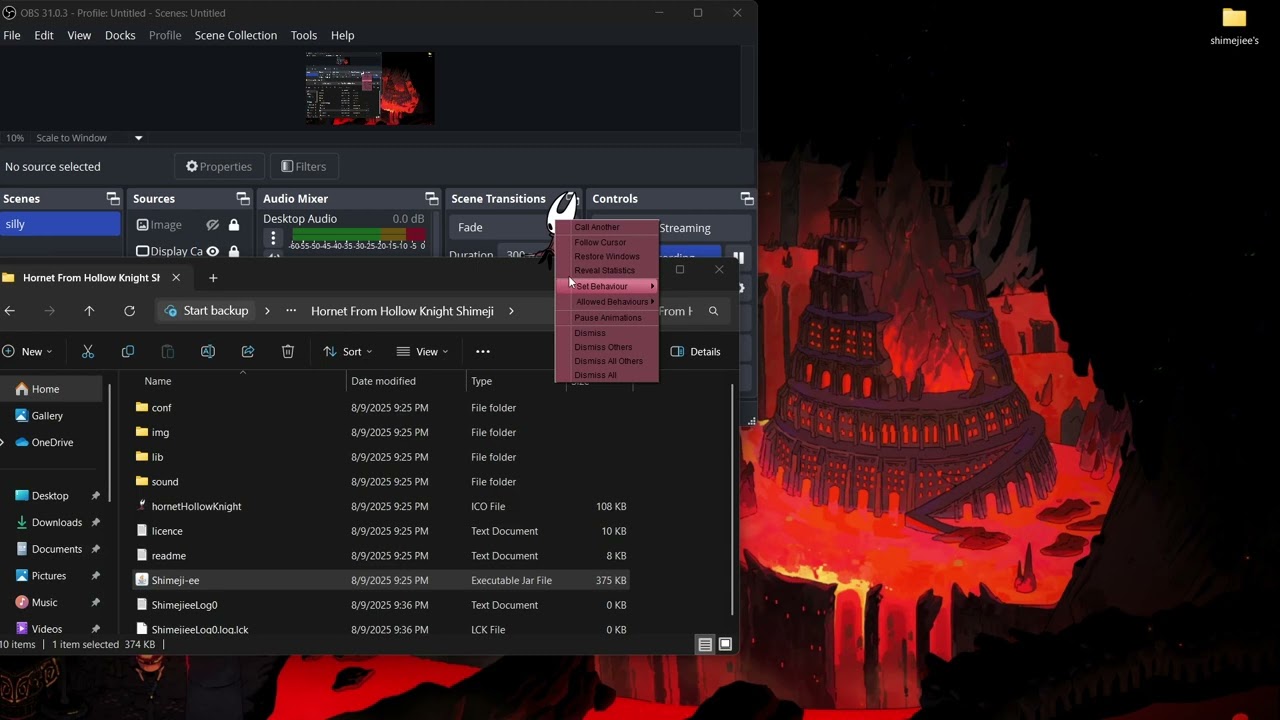Toggle lock on Display Capture source
Viewport: 1280px width, 720px height.
pos(234,251)
